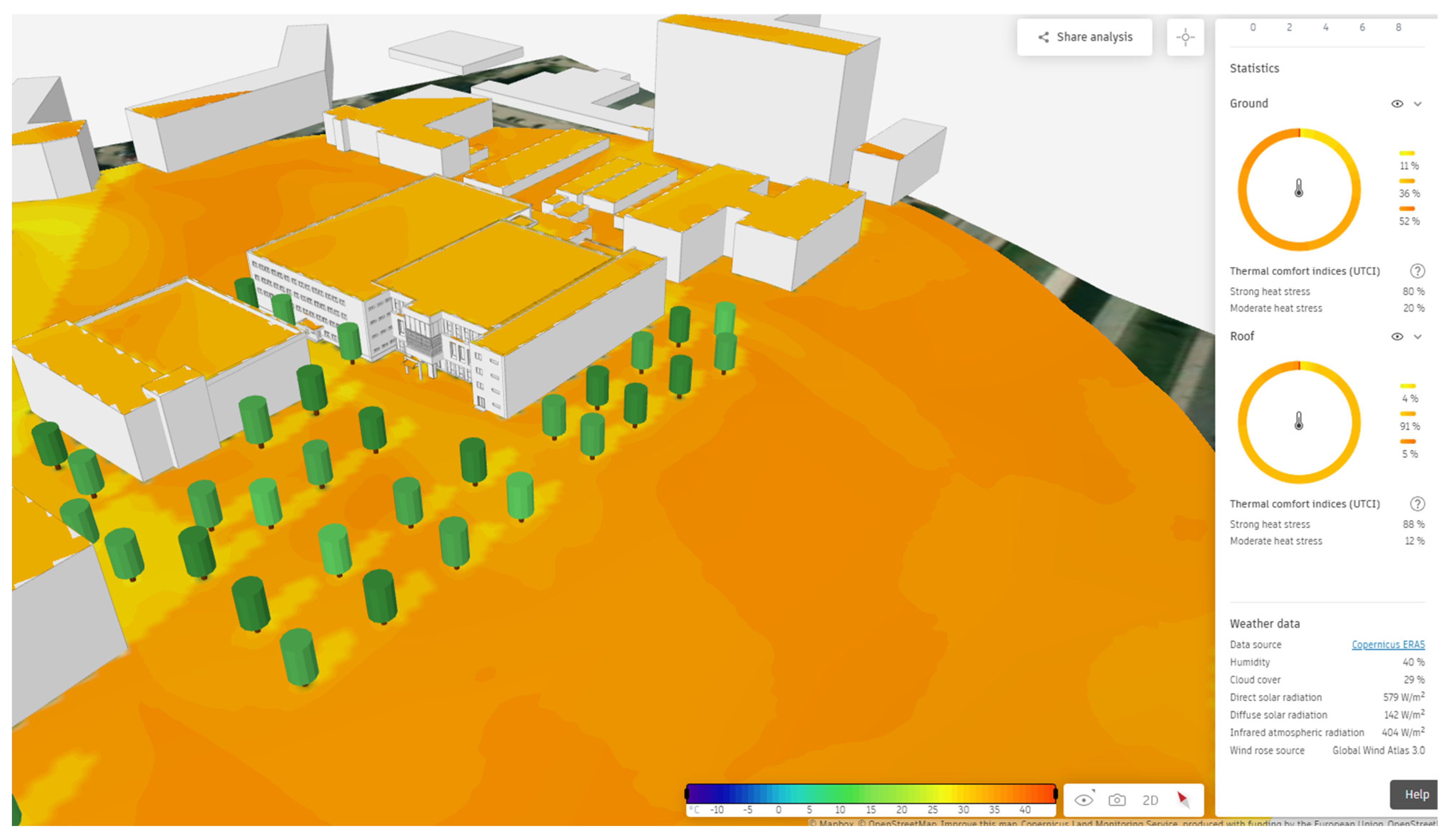The width and height of the screenshot is (1454, 840).
Task: Click the Ground thermometer donut chart
Action: tap(1299, 189)
